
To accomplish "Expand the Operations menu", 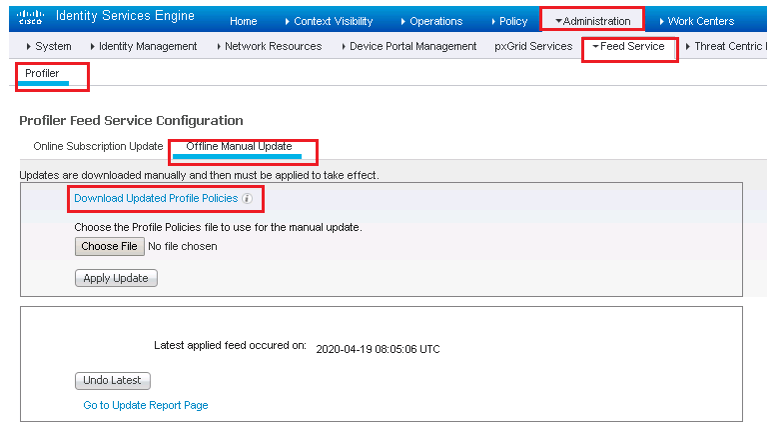I will click(x=431, y=21).
